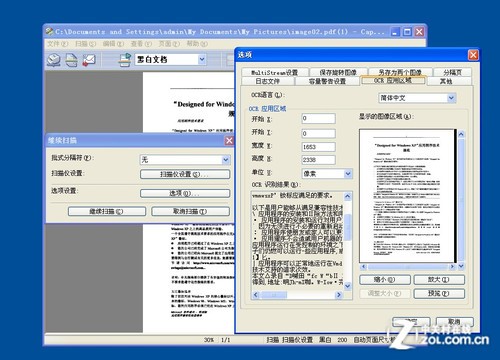
Task: Click the OCR result vertical scrollbar thumb
Action: click(347, 227)
